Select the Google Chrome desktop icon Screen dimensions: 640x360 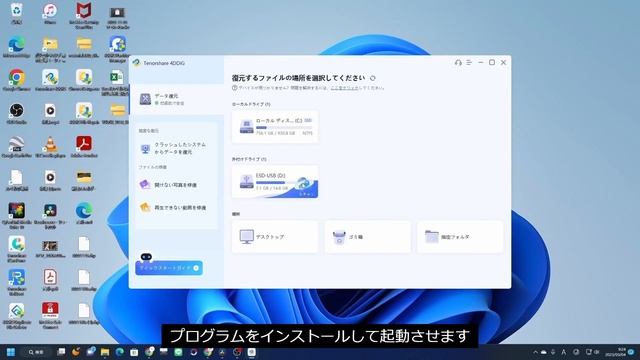tap(16, 80)
